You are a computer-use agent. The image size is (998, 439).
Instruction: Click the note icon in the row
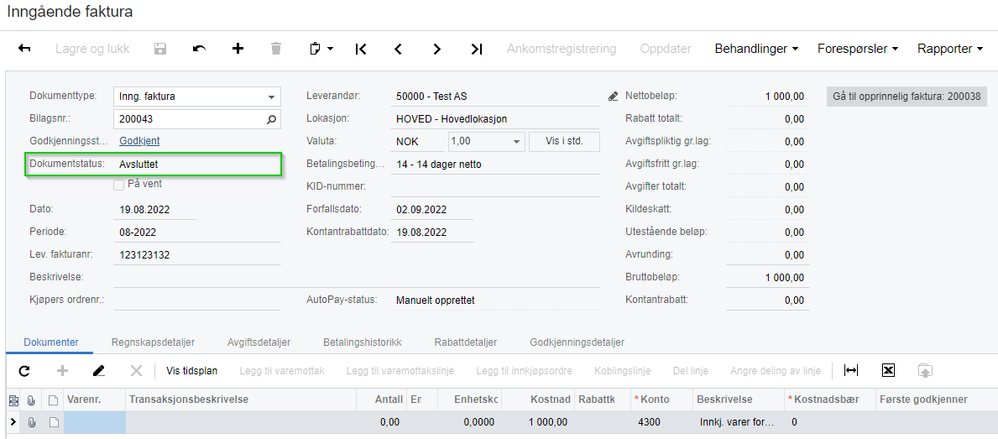(x=53, y=422)
